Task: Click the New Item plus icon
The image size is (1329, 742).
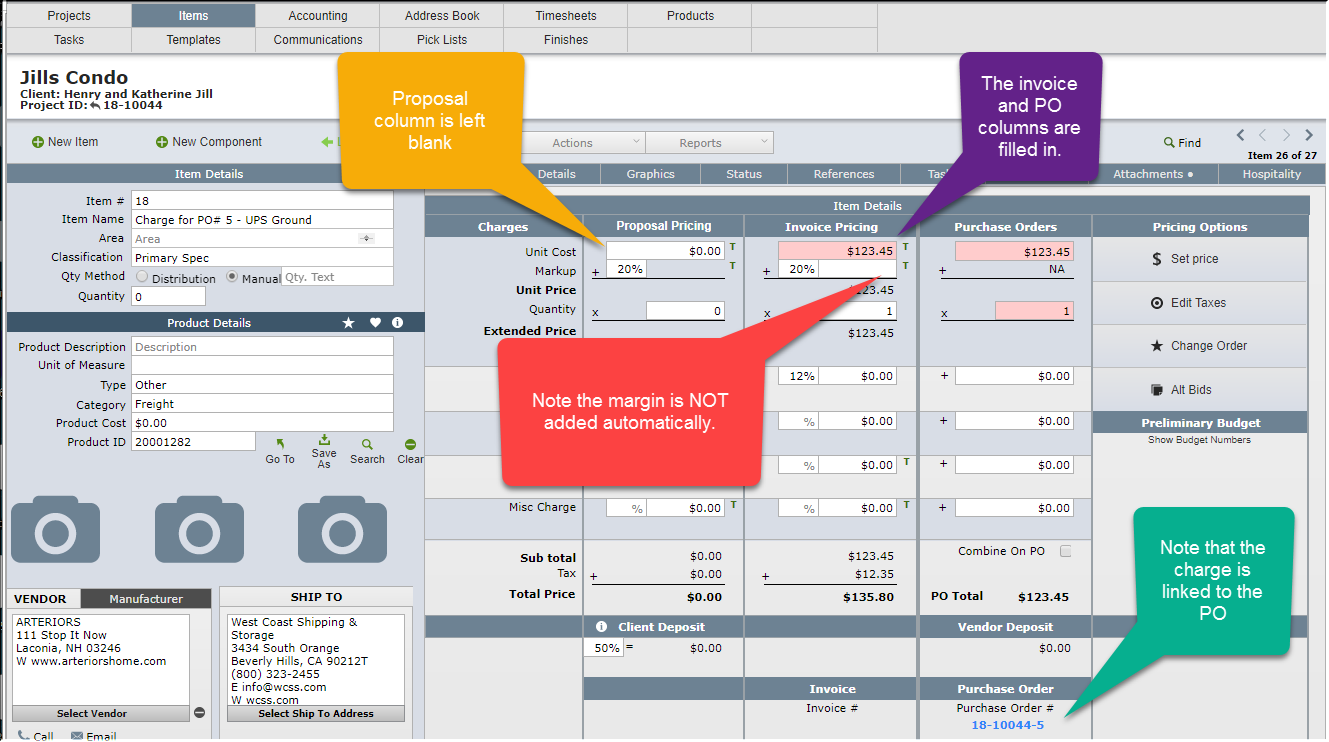Action: pos(38,142)
